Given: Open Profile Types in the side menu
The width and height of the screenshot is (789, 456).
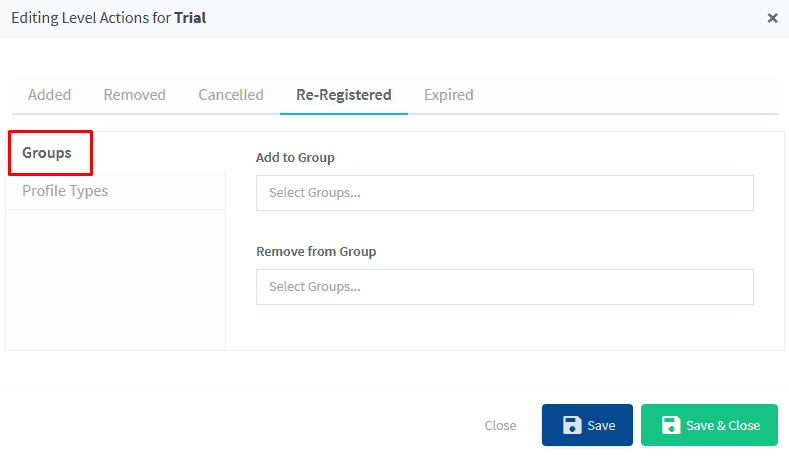Looking at the screenshot, I should (x=65, y=191).
